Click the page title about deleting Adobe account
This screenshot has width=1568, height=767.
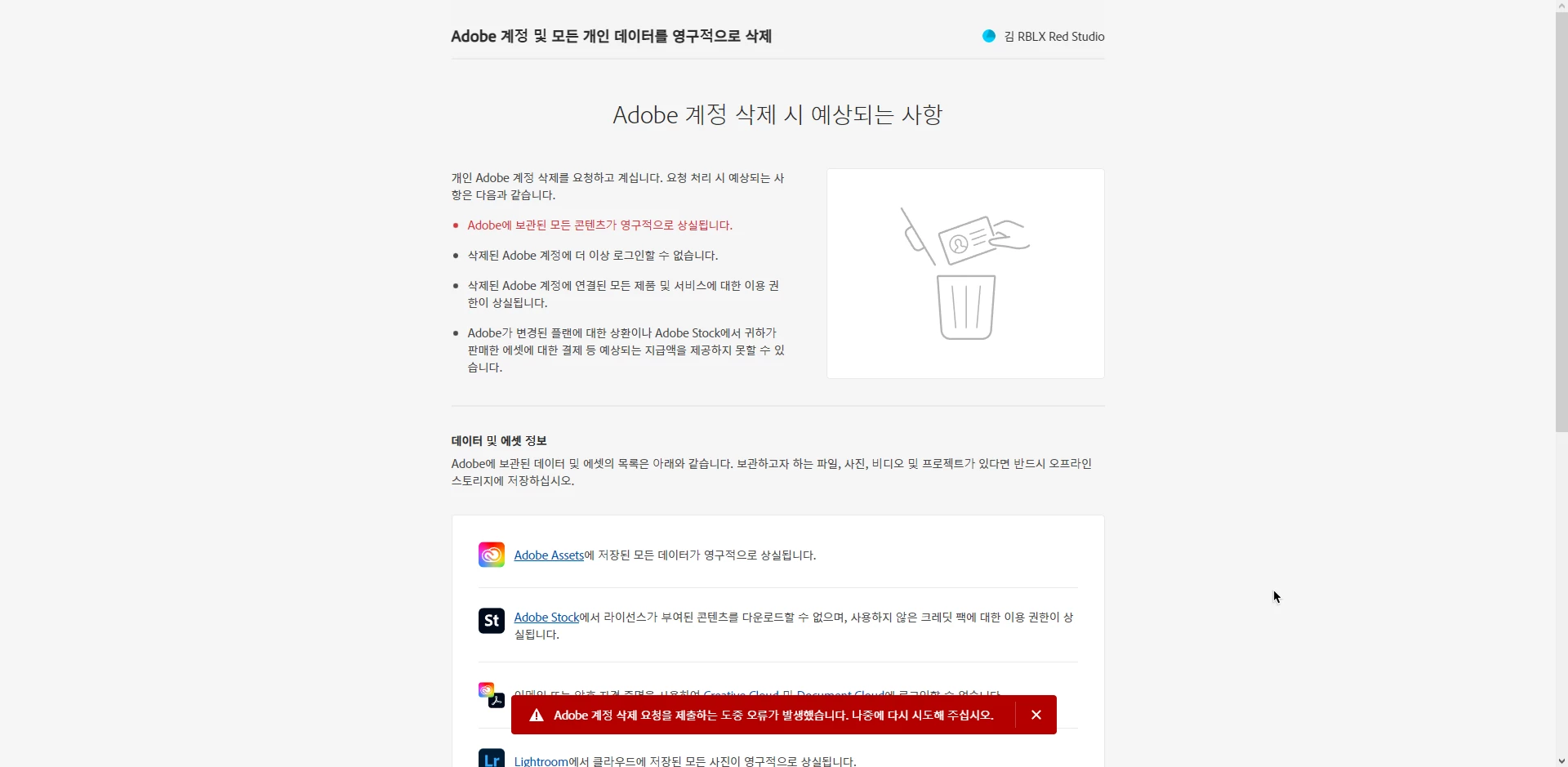click(611, 36)
